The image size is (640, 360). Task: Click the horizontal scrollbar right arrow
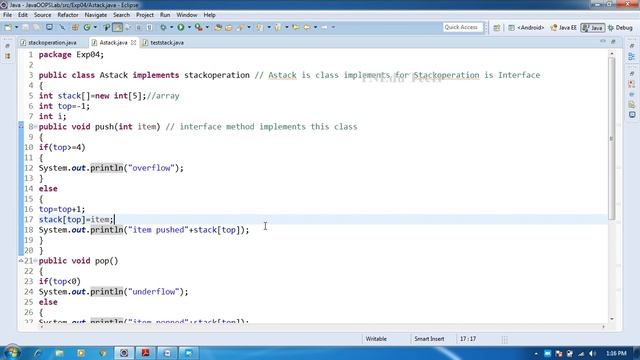click(603, 327)
